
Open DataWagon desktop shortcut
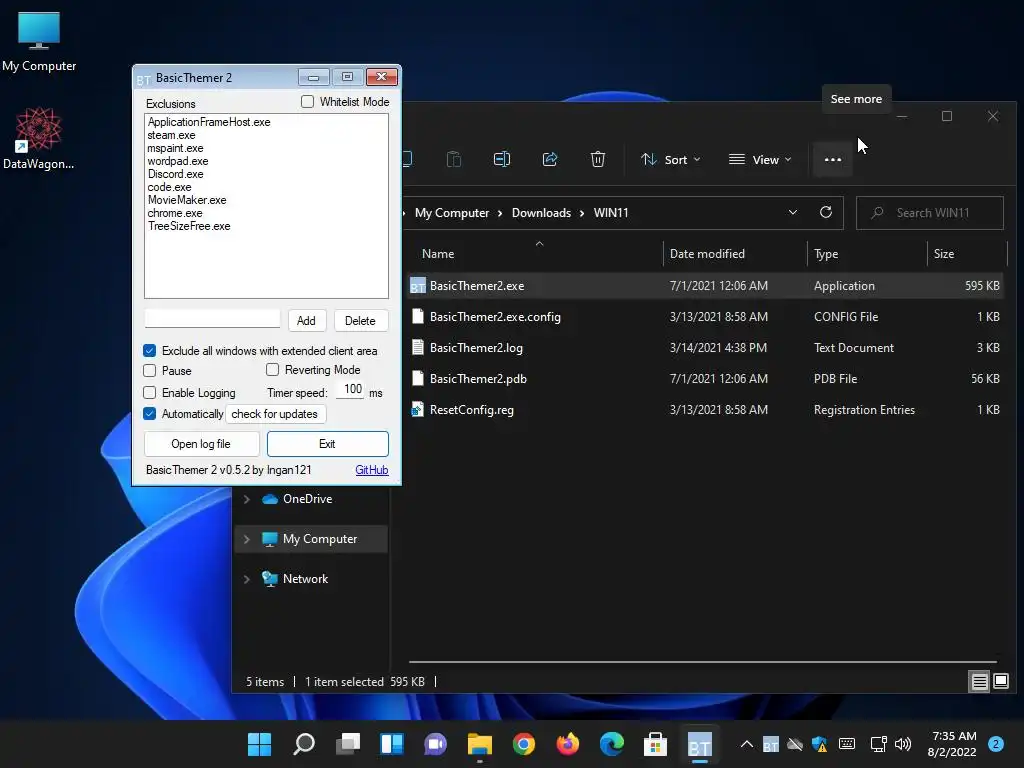pyautogui.click(x=38, y=139)
